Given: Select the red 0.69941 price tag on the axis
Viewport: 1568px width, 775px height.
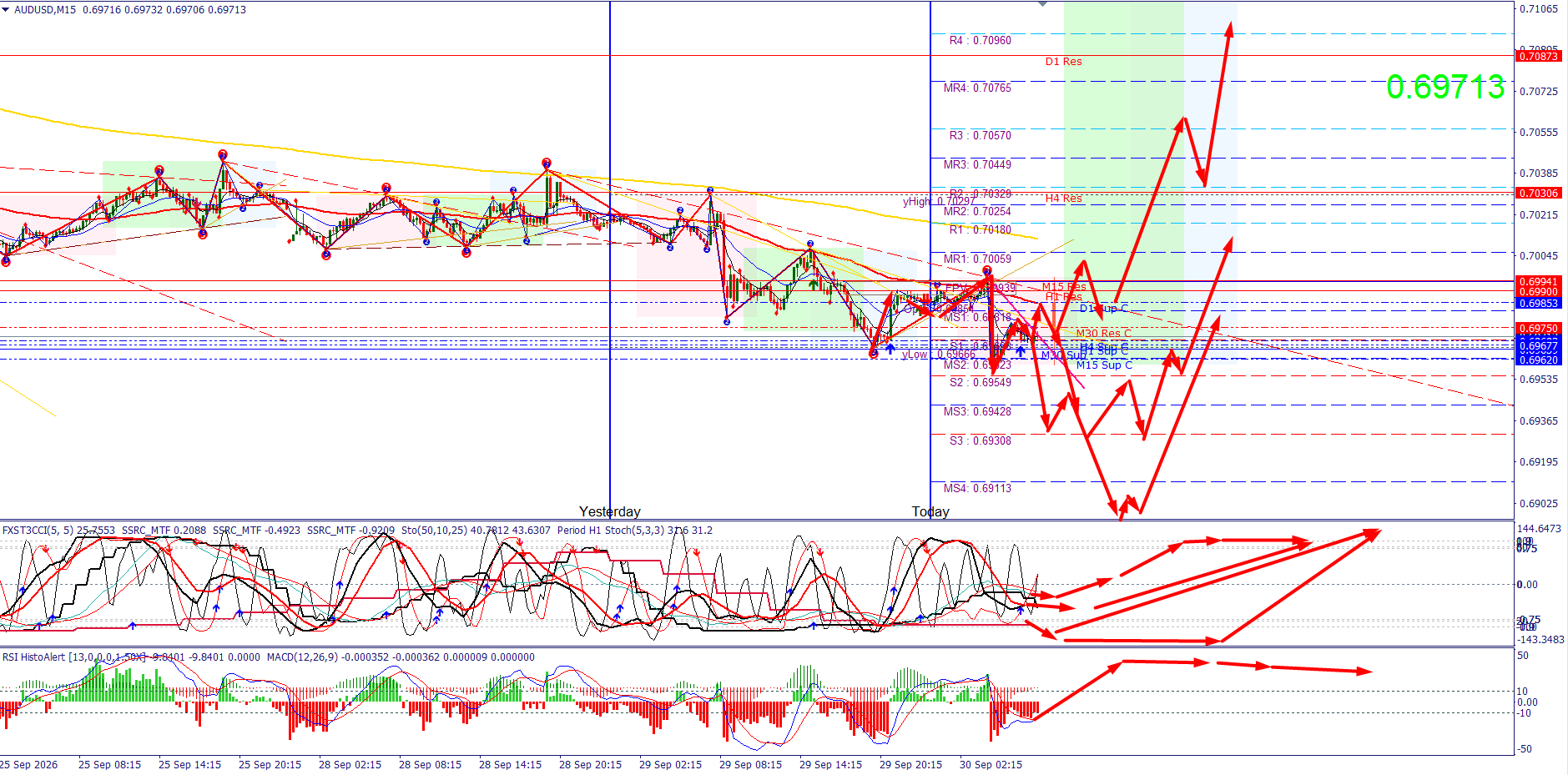Looking at the screenshot, I should (x=1538, y=282).
